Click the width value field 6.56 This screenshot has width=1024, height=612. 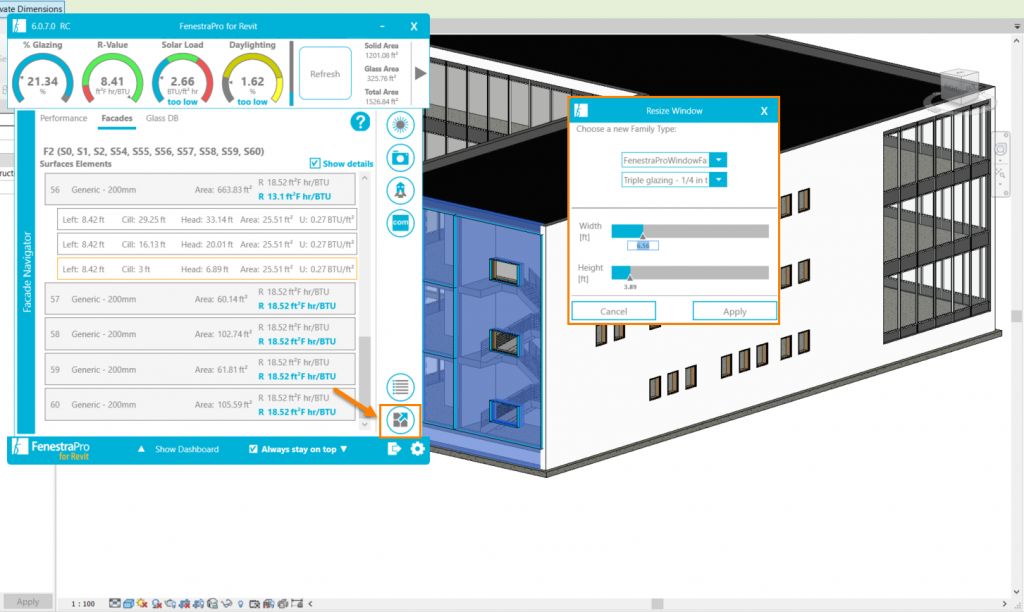pos(643,246)
